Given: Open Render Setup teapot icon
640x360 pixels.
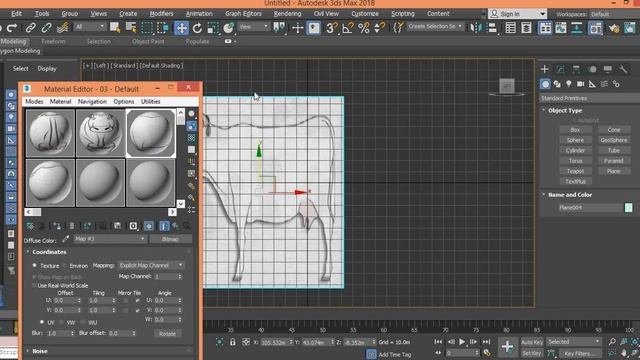Looking at the screenshot, I should pyautogui.click(x=613, y=28).
